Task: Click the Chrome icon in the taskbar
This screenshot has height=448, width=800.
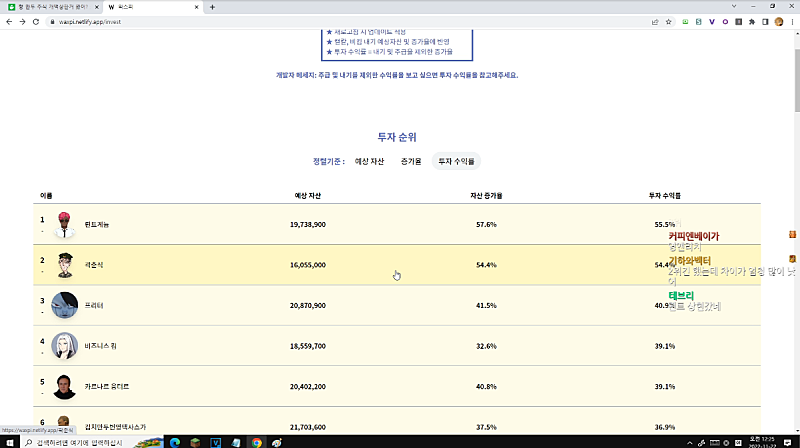Action: pos(257,441)
